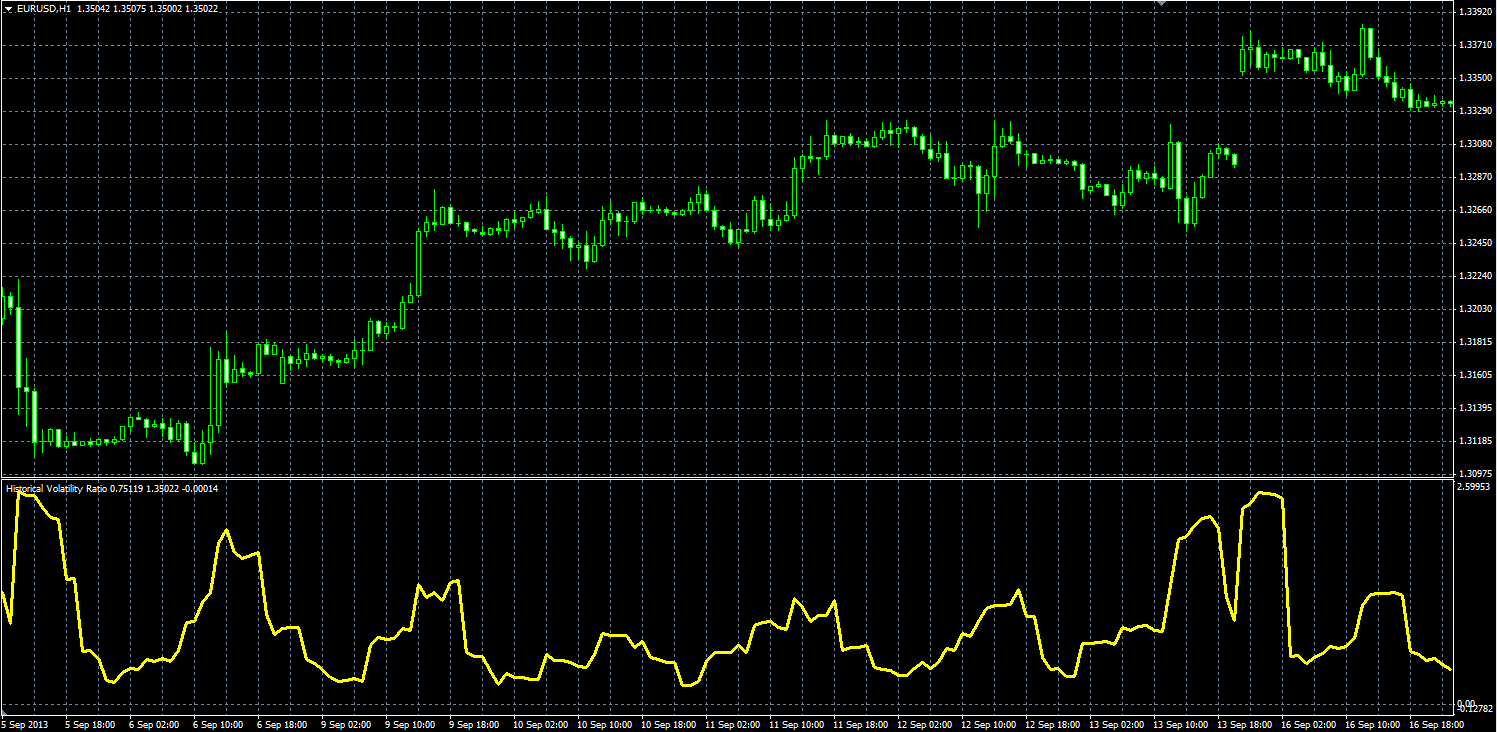This screenshot has height=732, width=1497.
Task: Click the 9 Sep 10:00 time label
Action: pos(410,724)
